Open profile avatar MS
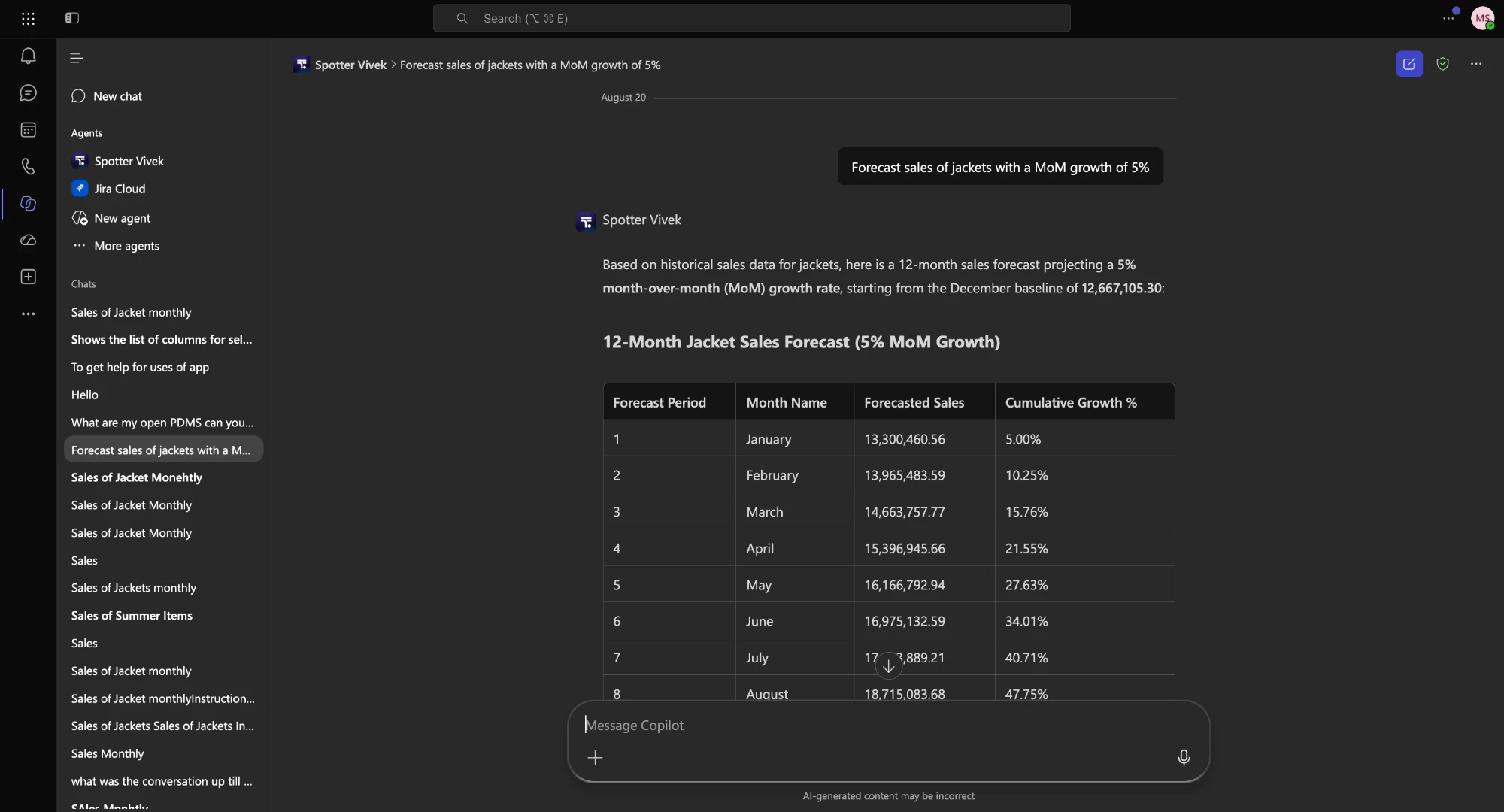This screenshot has height=812, width=1504. point(1482,18)
